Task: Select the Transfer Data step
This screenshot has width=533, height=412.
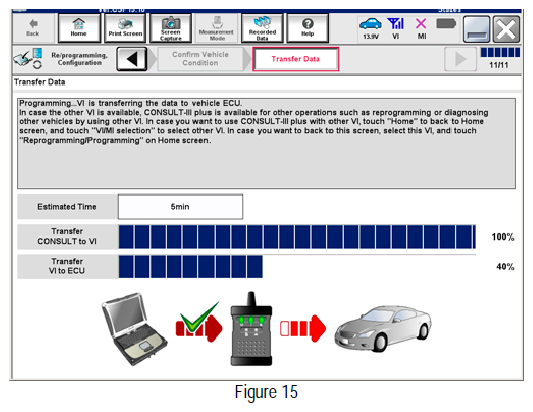Action: coord(296,59)
